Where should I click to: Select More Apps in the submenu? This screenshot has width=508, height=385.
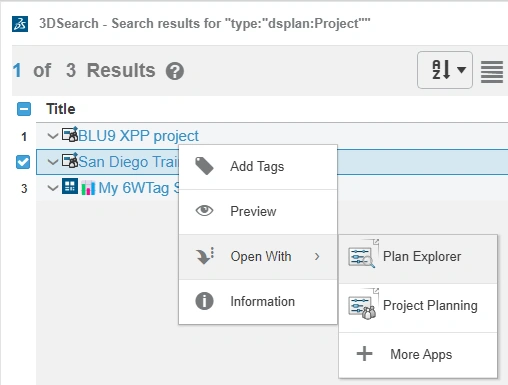coord(418,355)
